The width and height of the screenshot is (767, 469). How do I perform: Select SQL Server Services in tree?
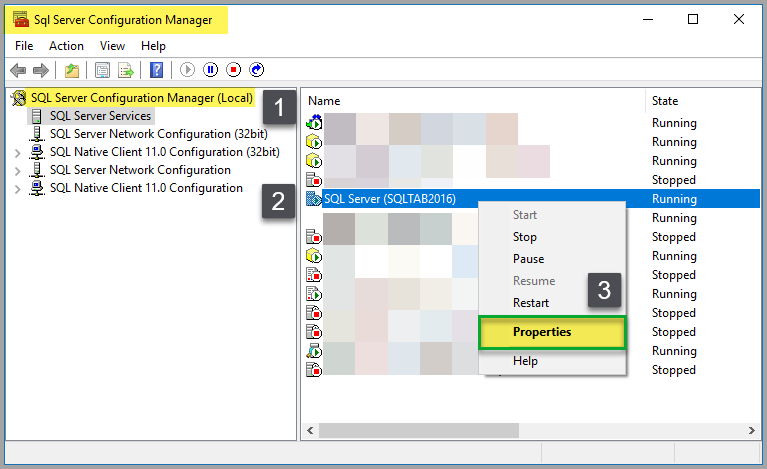click(x=100, y=116)
